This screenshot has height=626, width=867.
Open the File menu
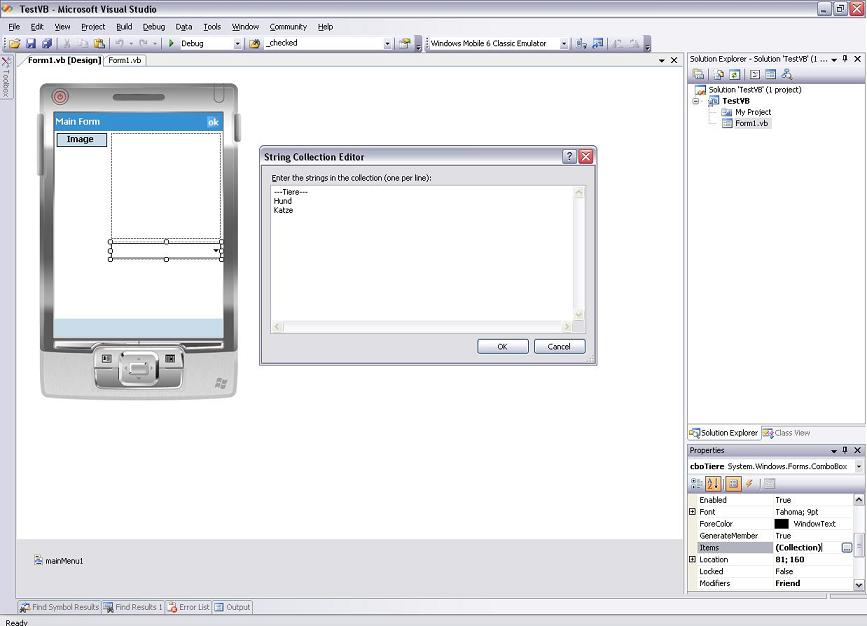14,27
